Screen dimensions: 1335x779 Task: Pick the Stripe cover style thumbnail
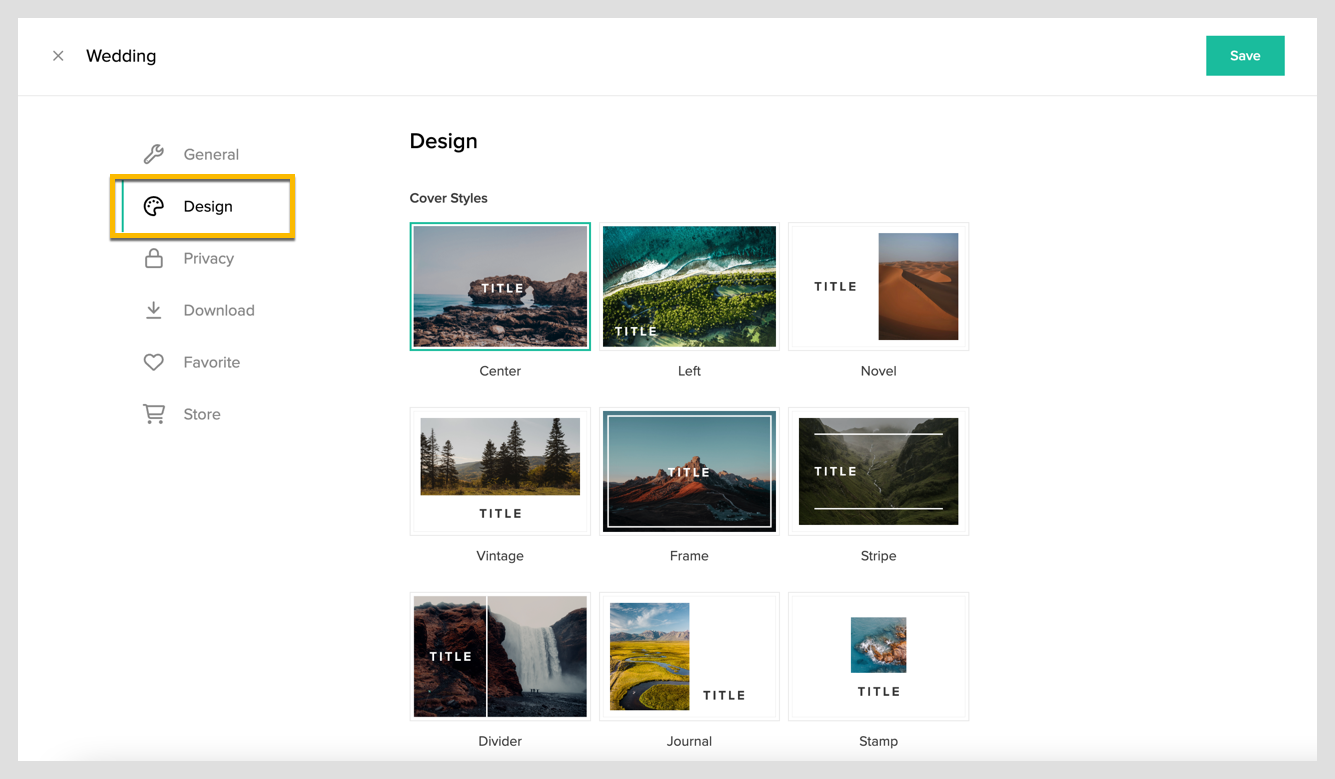(878, 471)
